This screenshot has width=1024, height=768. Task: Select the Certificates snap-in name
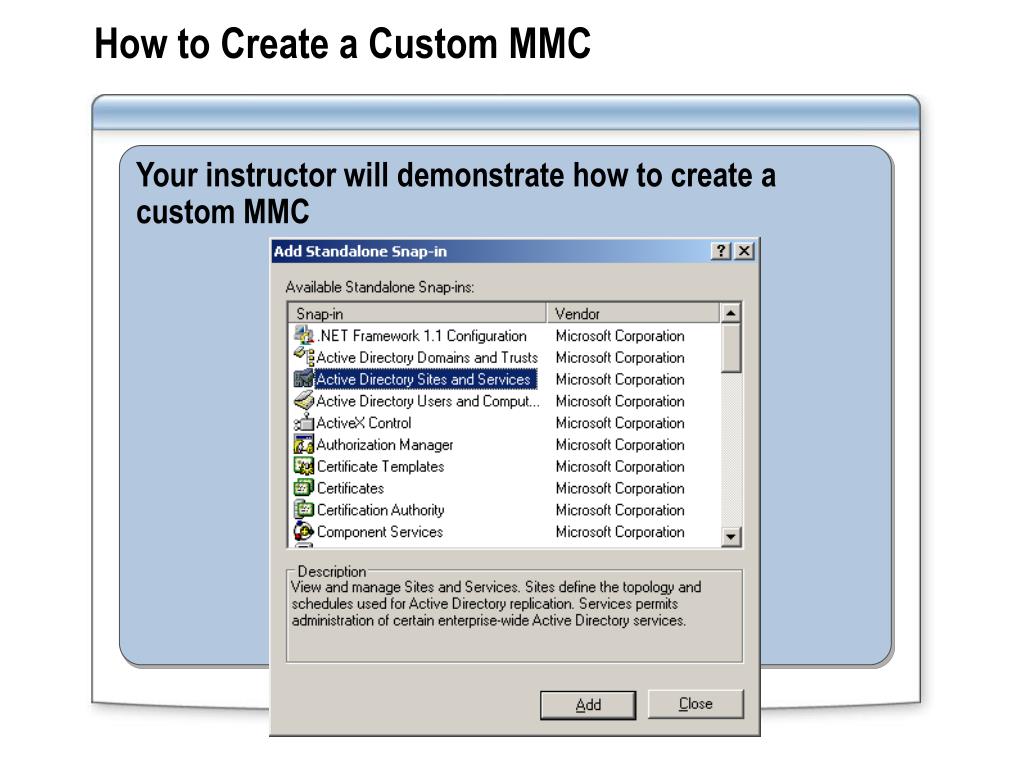350,488
